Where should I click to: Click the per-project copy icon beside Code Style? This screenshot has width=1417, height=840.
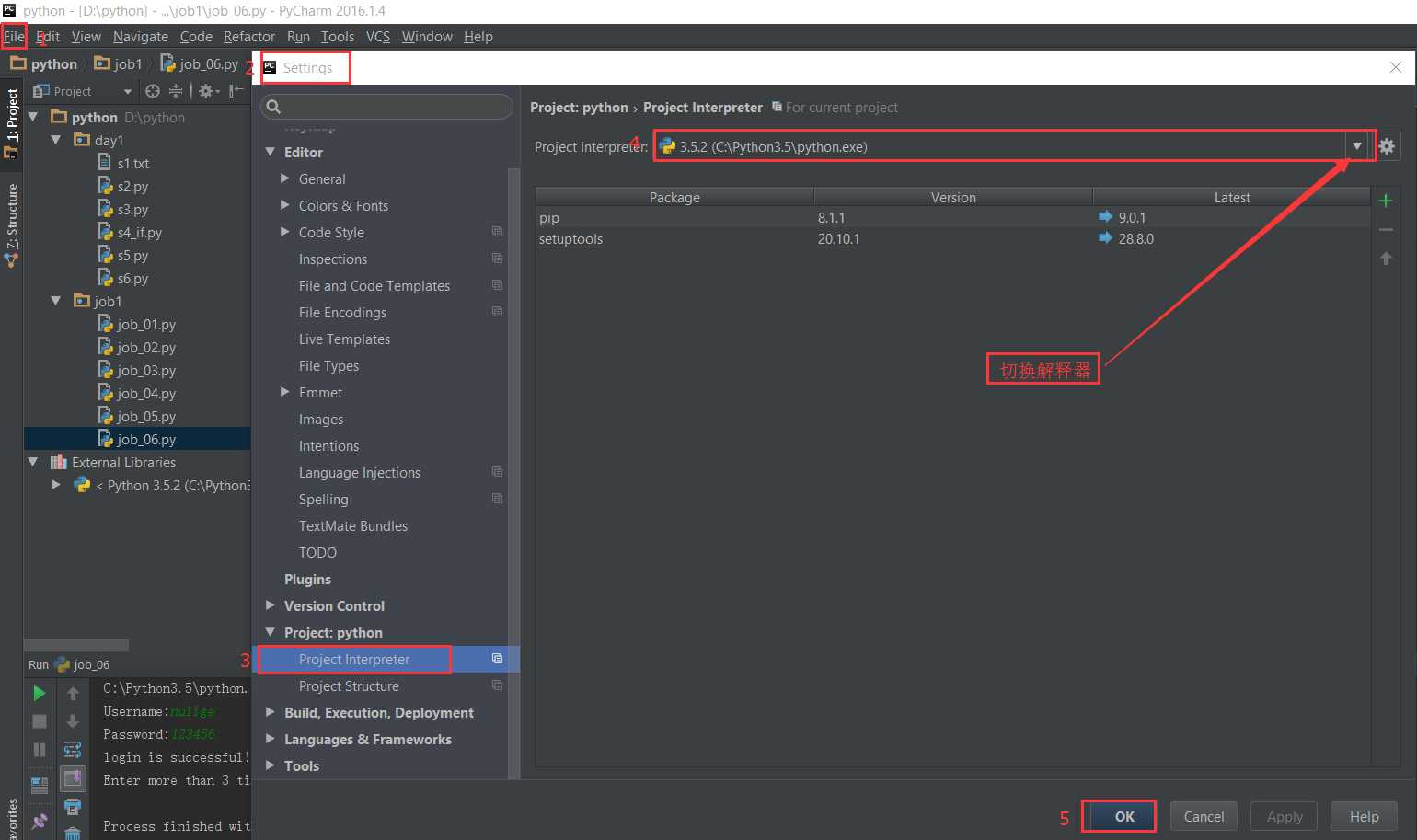(x=497, y=232)
